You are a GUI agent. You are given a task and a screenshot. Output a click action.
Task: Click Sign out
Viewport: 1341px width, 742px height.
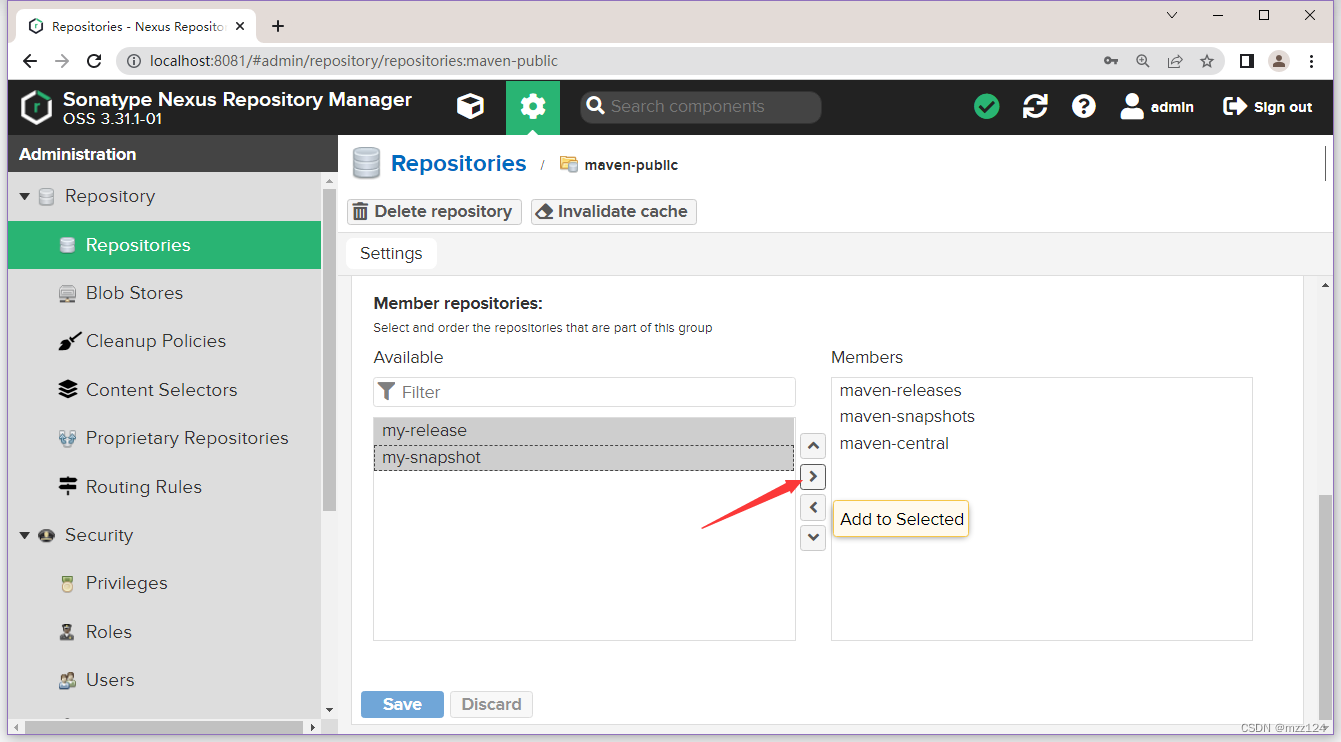pyautogui.click(x=1268, y=107)
